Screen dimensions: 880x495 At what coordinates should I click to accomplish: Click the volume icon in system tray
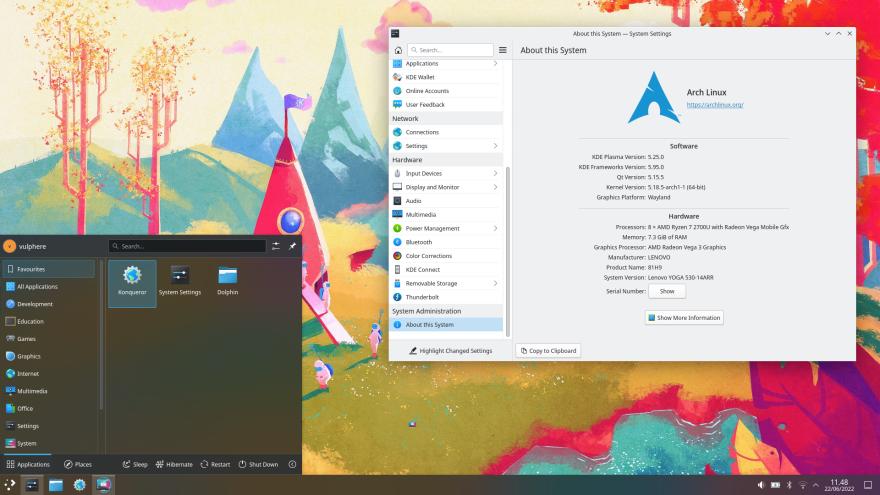click(761, 485)
